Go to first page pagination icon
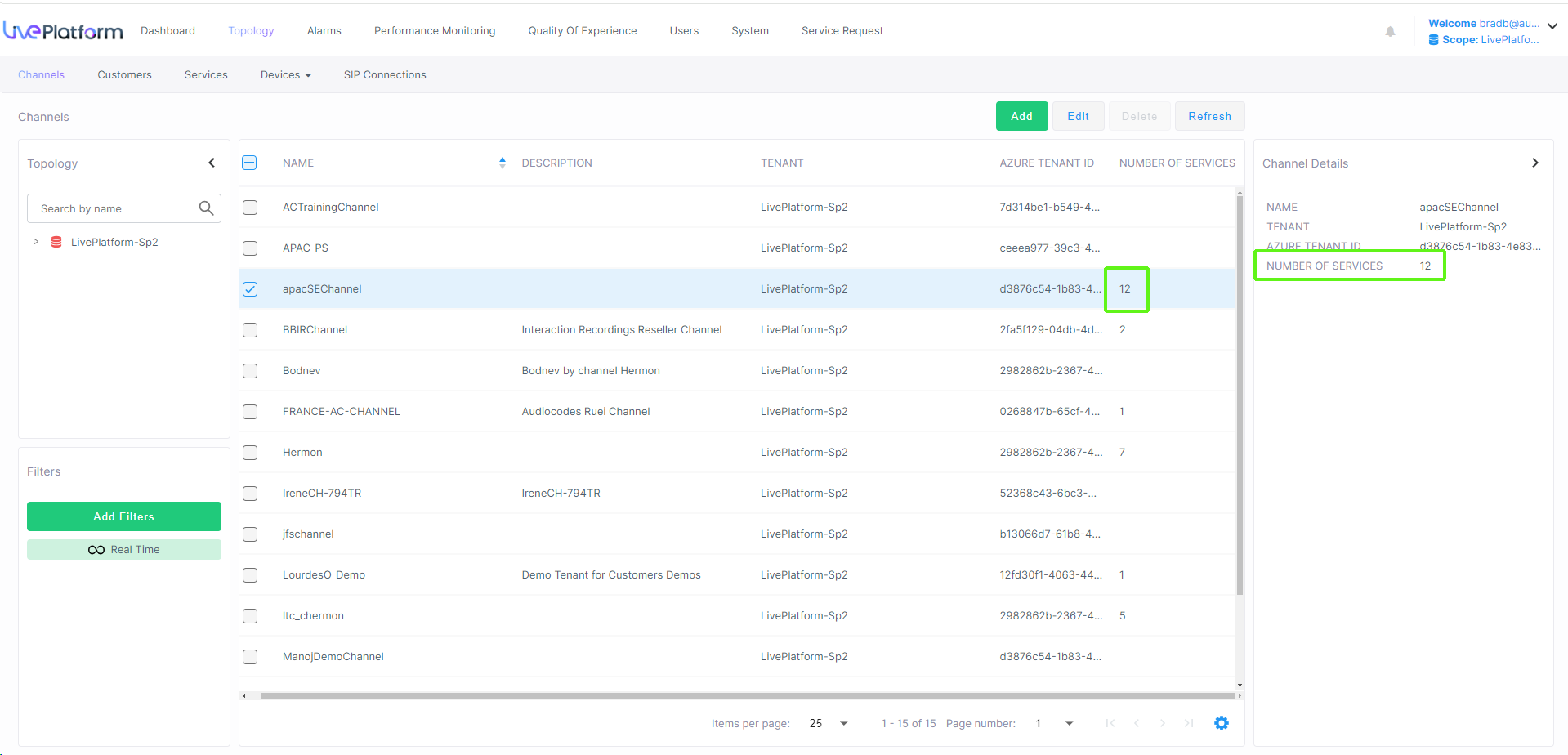 click(1110, 723)
